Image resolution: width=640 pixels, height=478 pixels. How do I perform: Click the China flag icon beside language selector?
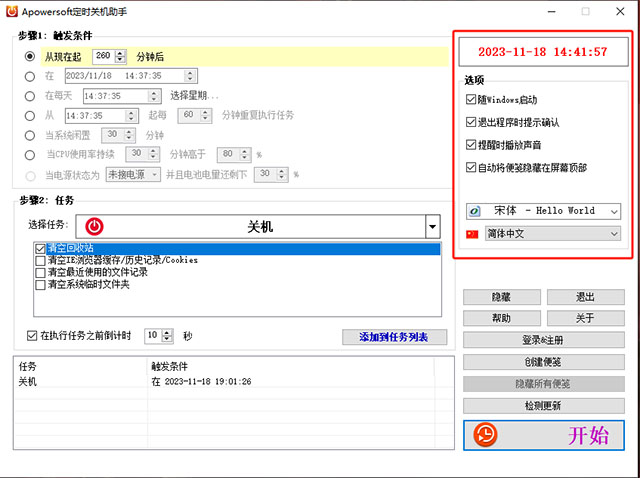click(472, 234)
